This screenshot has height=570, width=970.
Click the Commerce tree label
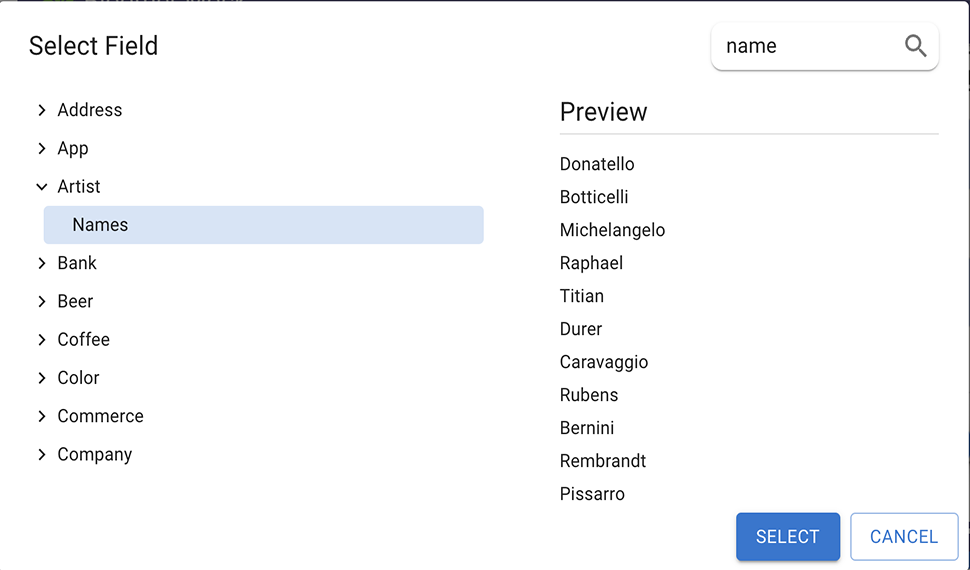(100, 416)
